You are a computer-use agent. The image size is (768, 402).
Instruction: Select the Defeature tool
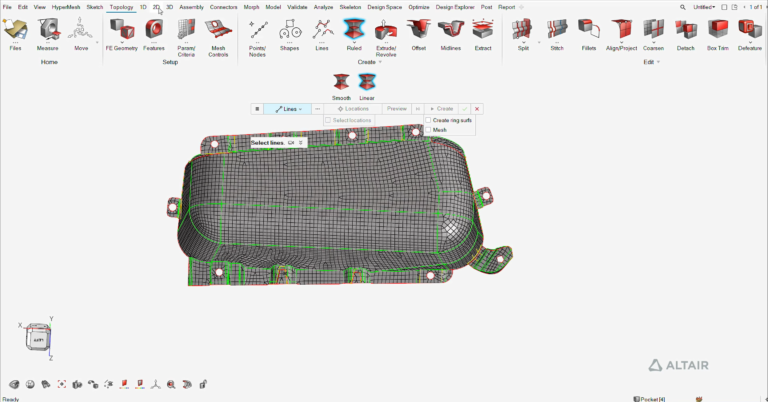(x=749, y=30)
